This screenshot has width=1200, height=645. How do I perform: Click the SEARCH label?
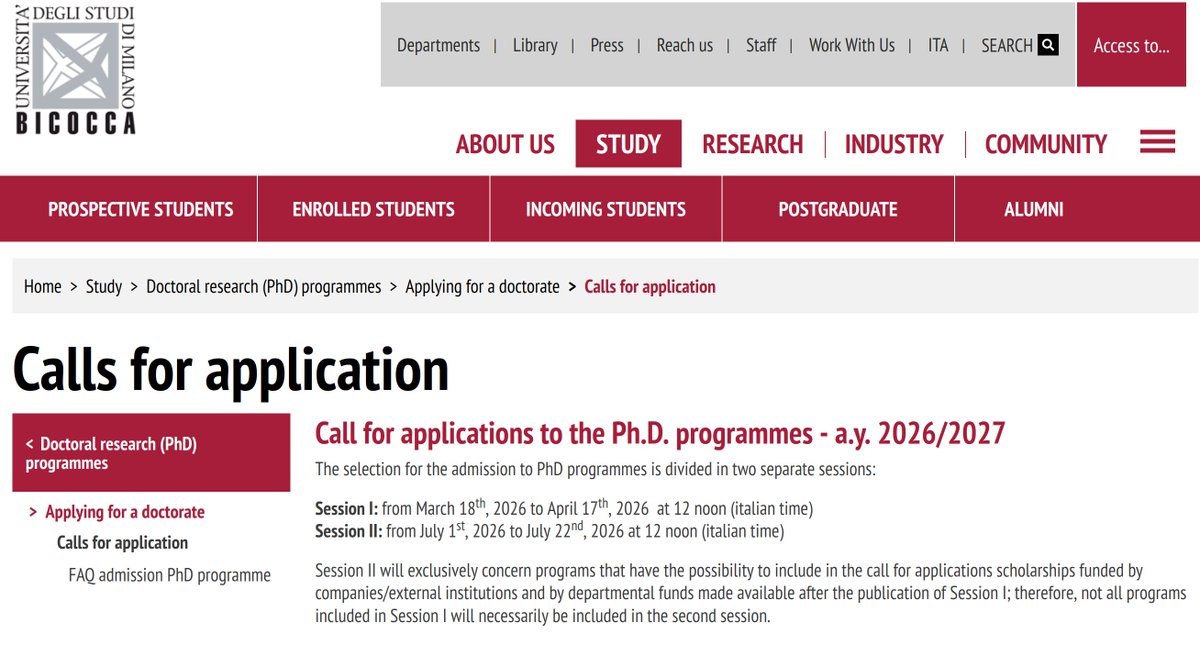[x=1007, y=45]
